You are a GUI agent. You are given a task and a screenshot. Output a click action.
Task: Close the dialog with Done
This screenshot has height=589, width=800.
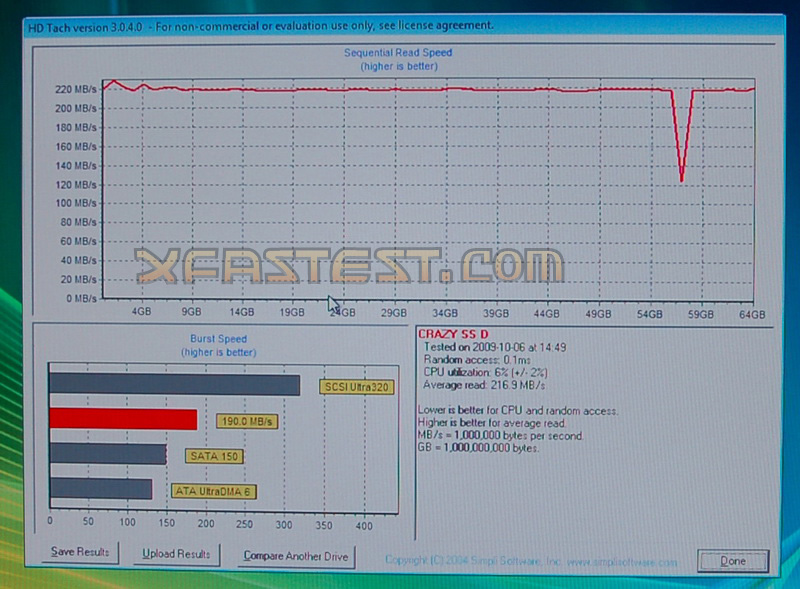click(733, 561)
